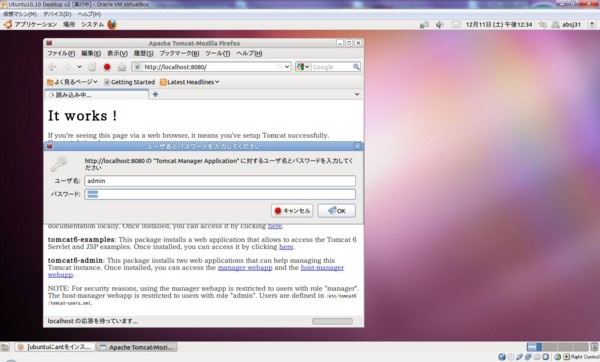Expand the URL bar history dropdown
This screenshot has width=600, height=362.
point(287,67)
